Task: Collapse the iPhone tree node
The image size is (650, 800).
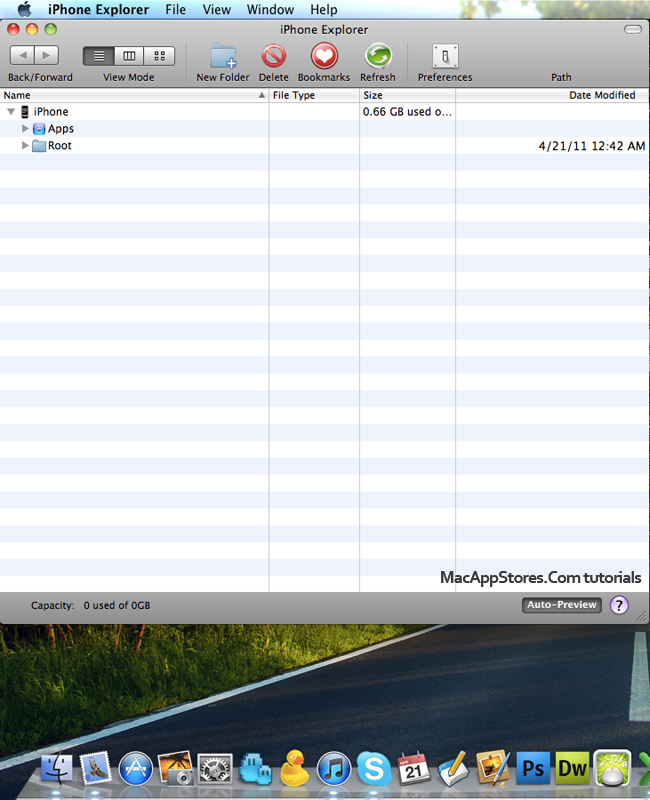Action: pos(11,111)
